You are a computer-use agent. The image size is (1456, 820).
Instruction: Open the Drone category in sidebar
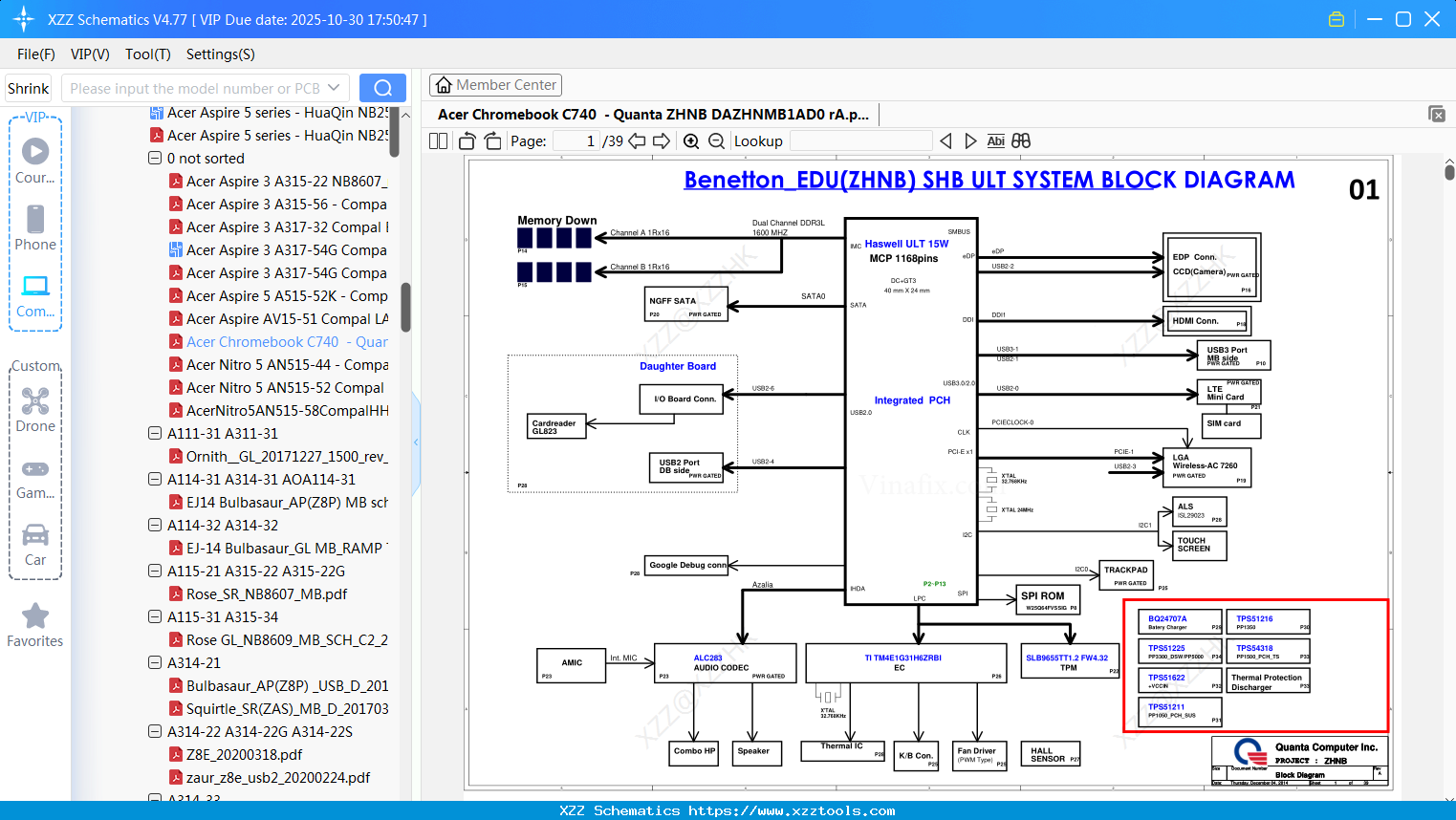35,410
